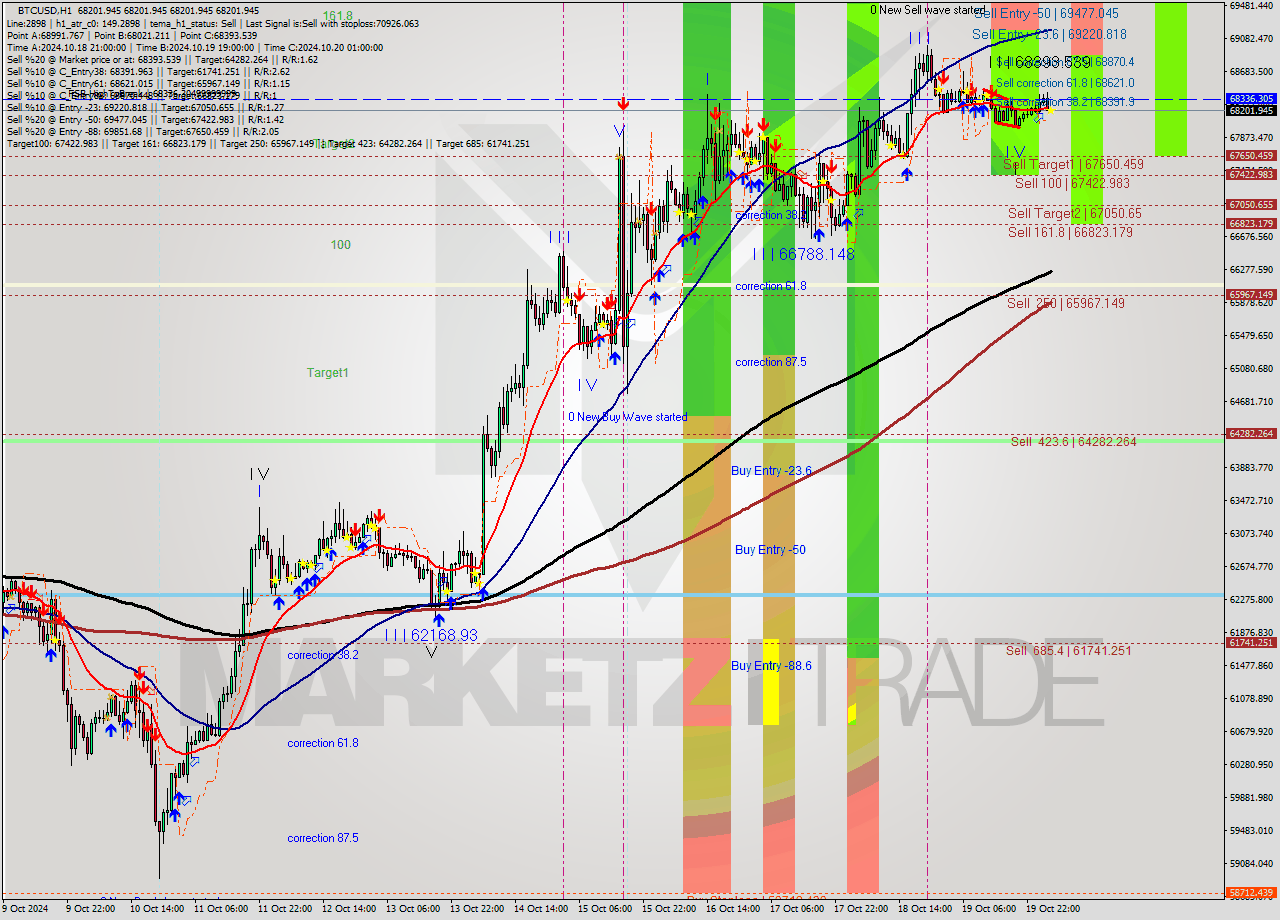
Task: Select the 'Sell Entry -50 | 69477.045' label
Action: (1046, 14)
